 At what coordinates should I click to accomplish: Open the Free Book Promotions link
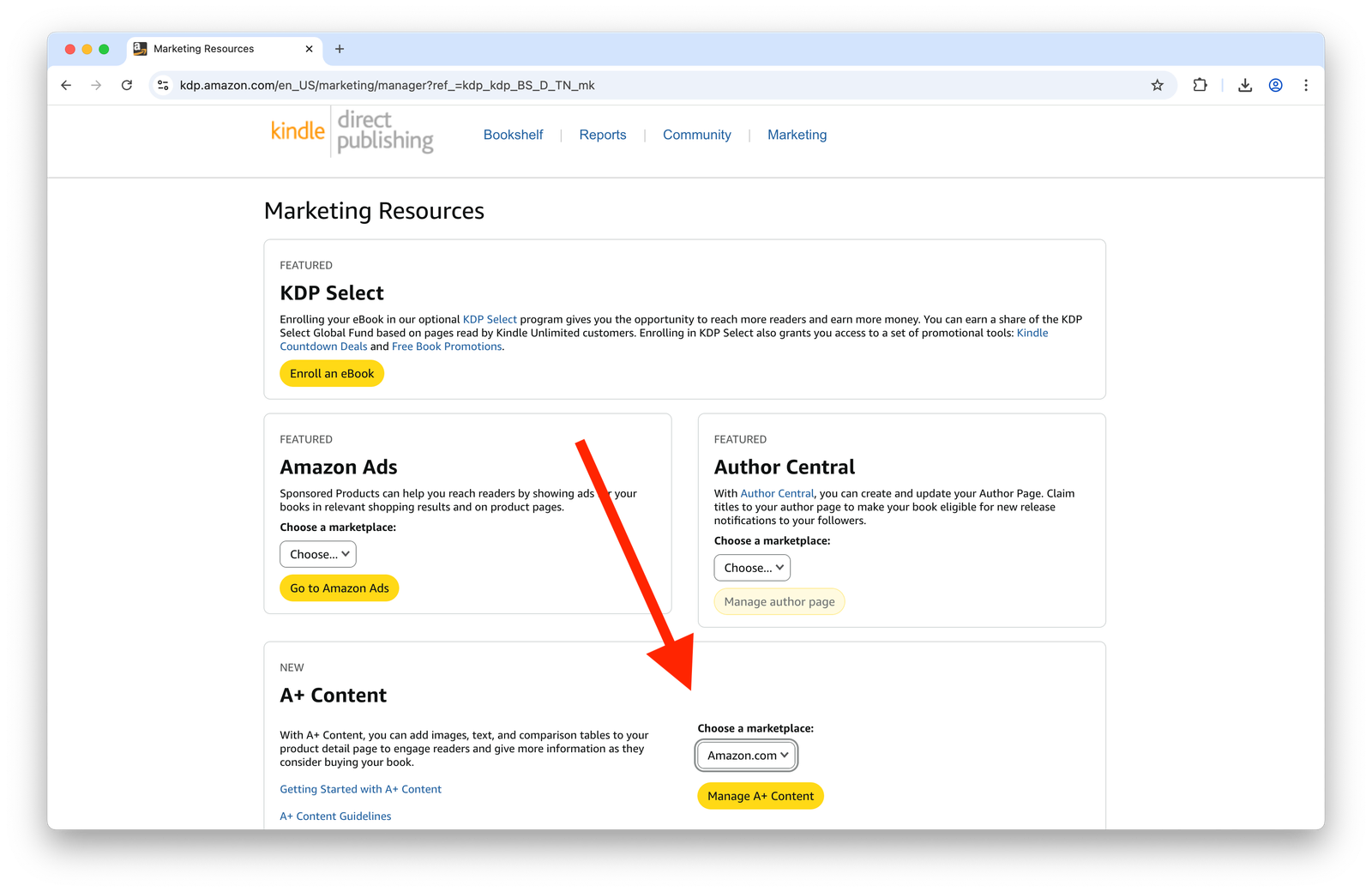446,346
